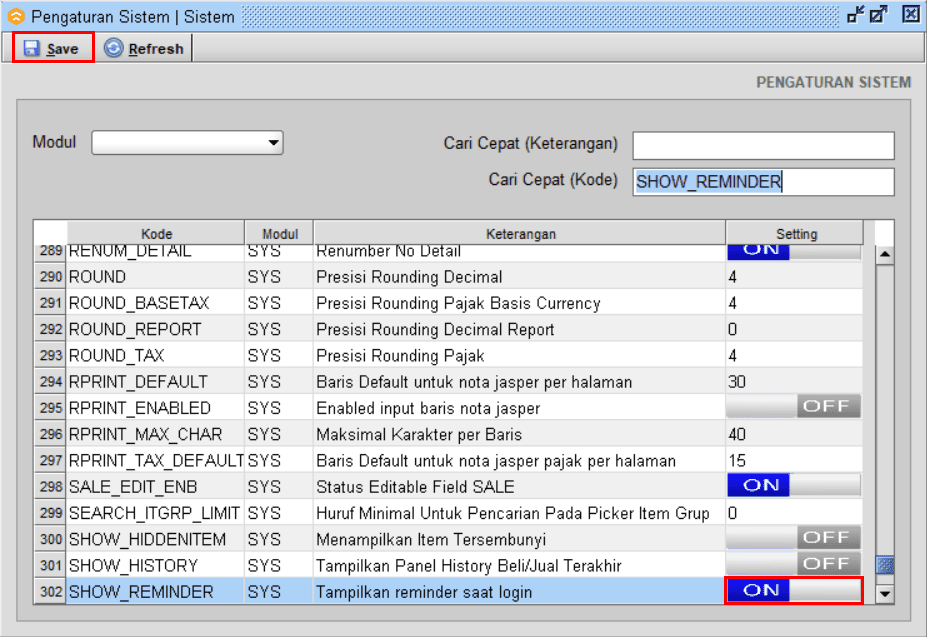The height and width of the screenshot is (637, 927).
Task: Click the minimize-to-dock window icon
Action: (x=855, y=14)
